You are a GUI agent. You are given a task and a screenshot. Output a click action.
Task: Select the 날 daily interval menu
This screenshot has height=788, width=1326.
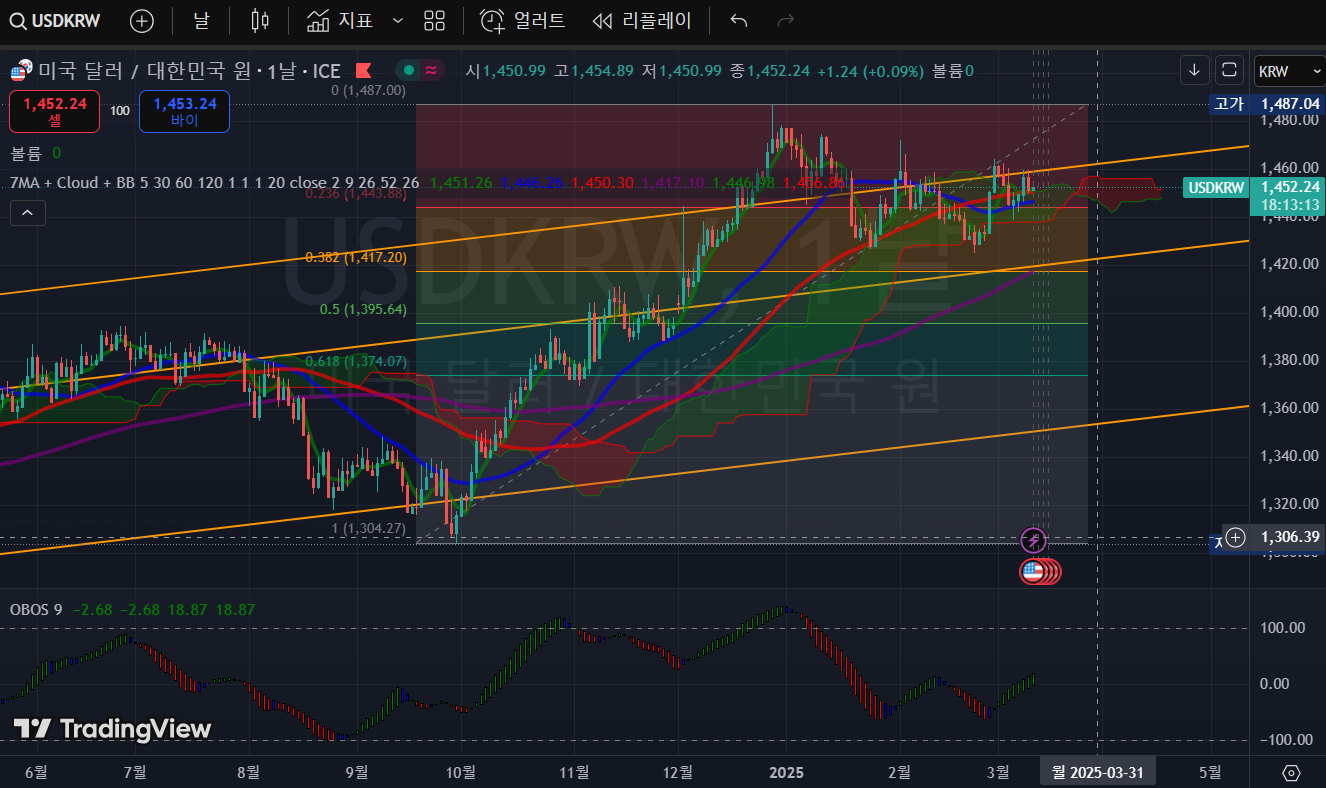[201, 21]
